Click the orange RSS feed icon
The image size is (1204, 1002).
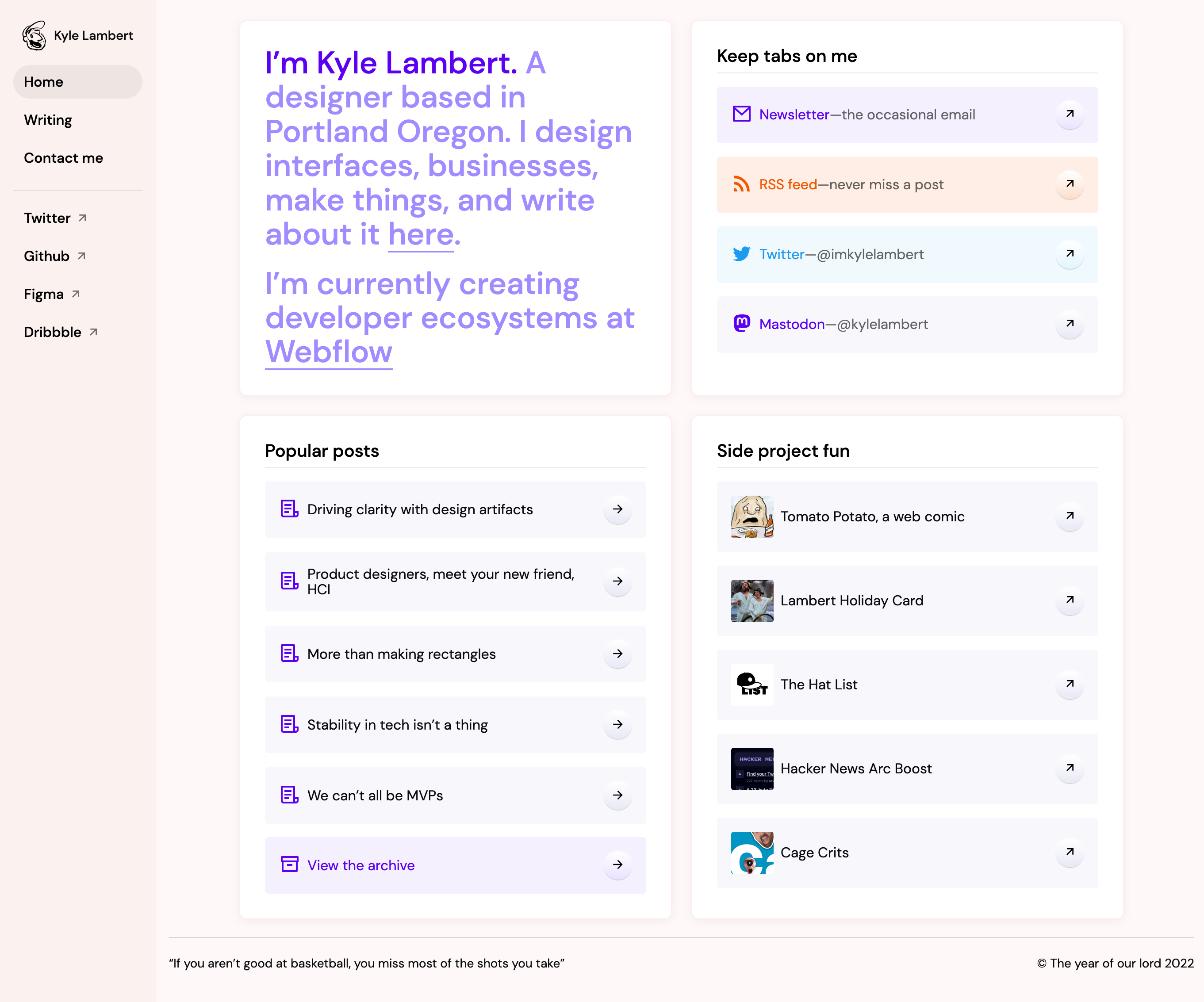click(x=741, y=184)
